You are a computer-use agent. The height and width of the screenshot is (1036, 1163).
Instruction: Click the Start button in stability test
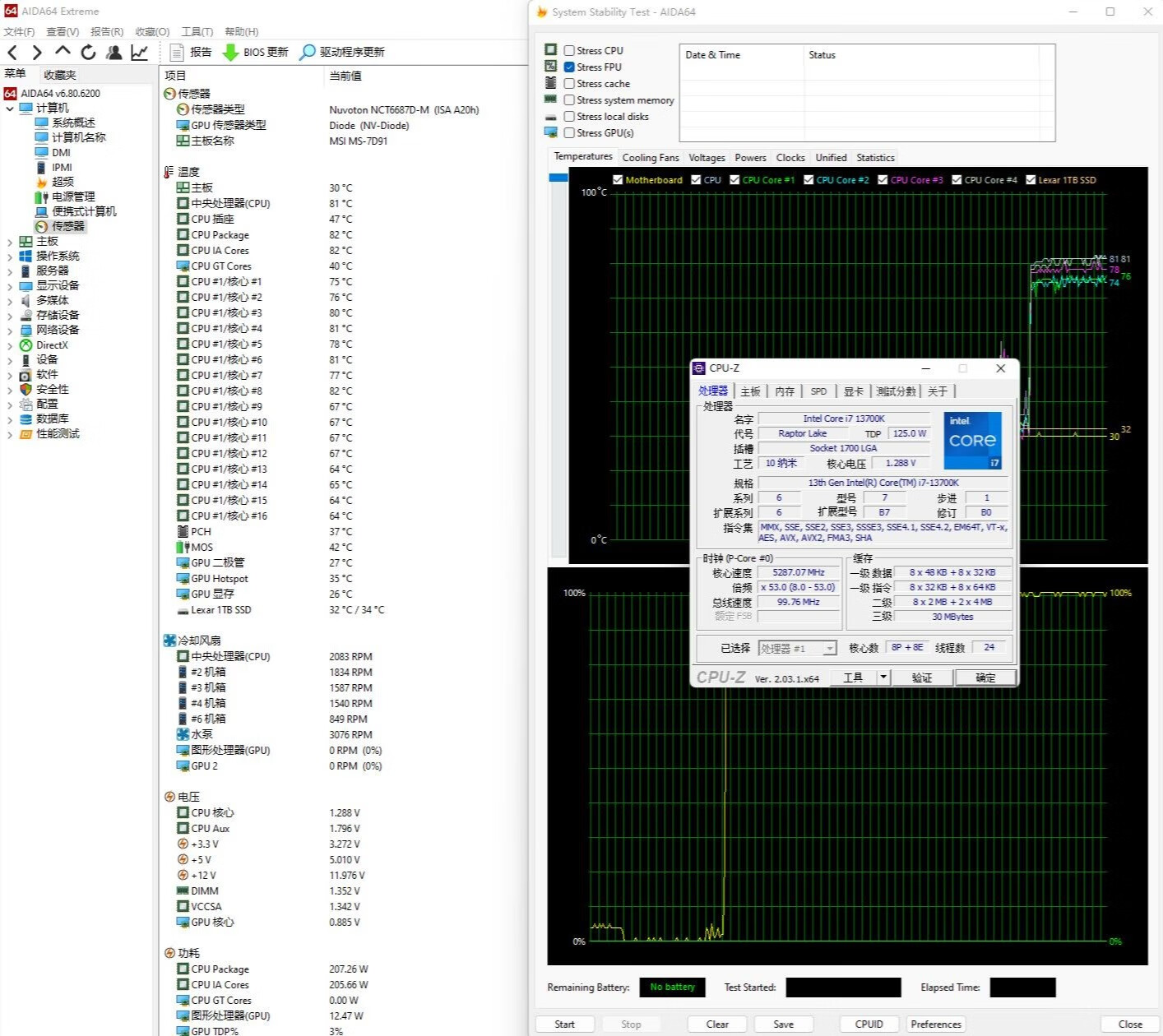(x=564, y=1024)
